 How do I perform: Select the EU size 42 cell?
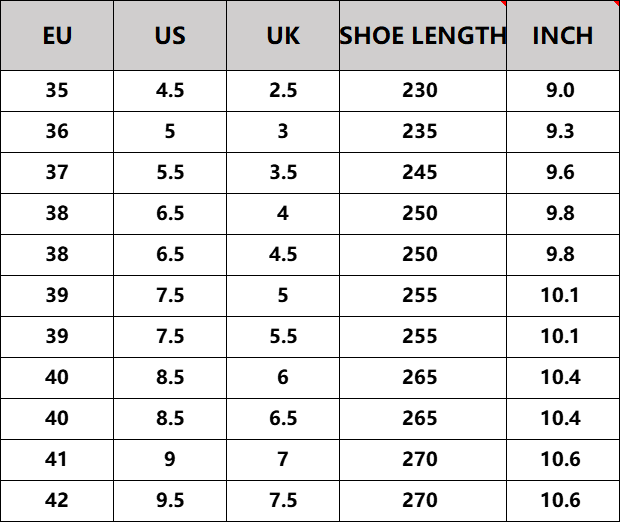click(57, 500)
